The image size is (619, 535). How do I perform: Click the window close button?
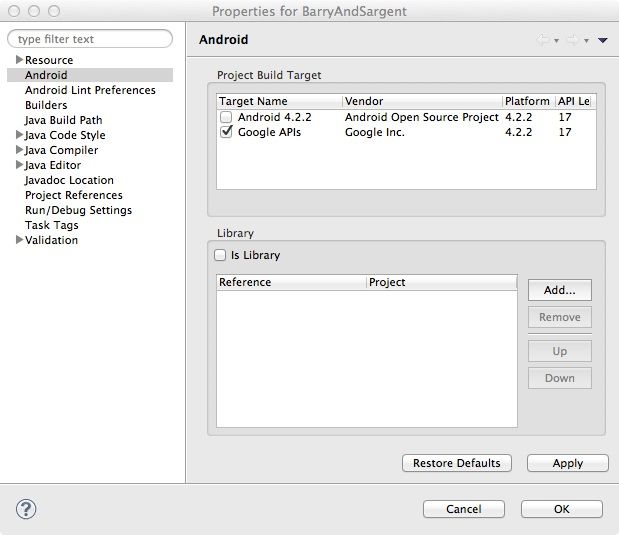click(x=14, y=11)
